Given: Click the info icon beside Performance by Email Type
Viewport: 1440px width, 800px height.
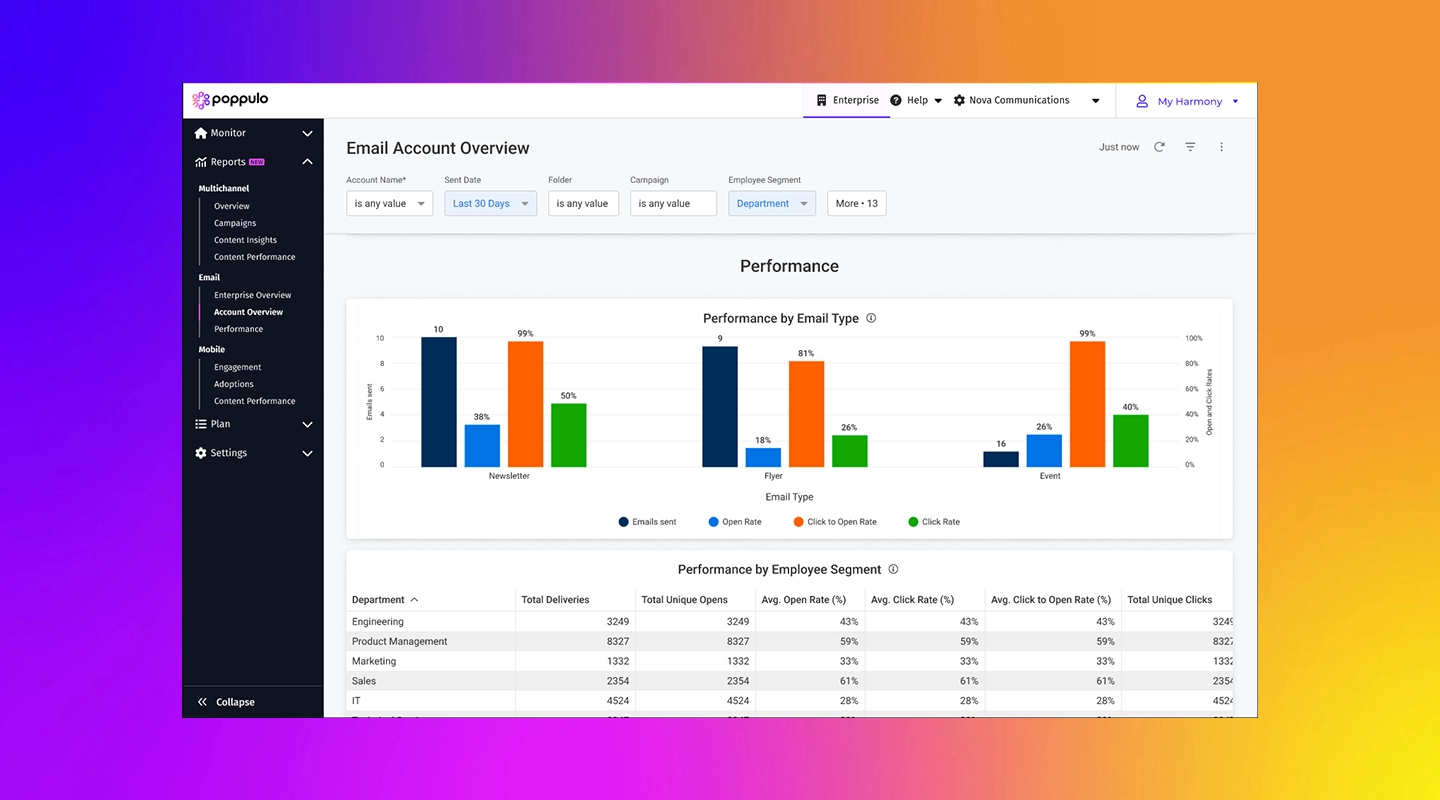Looking at the screenshot, I should point(871,318).
